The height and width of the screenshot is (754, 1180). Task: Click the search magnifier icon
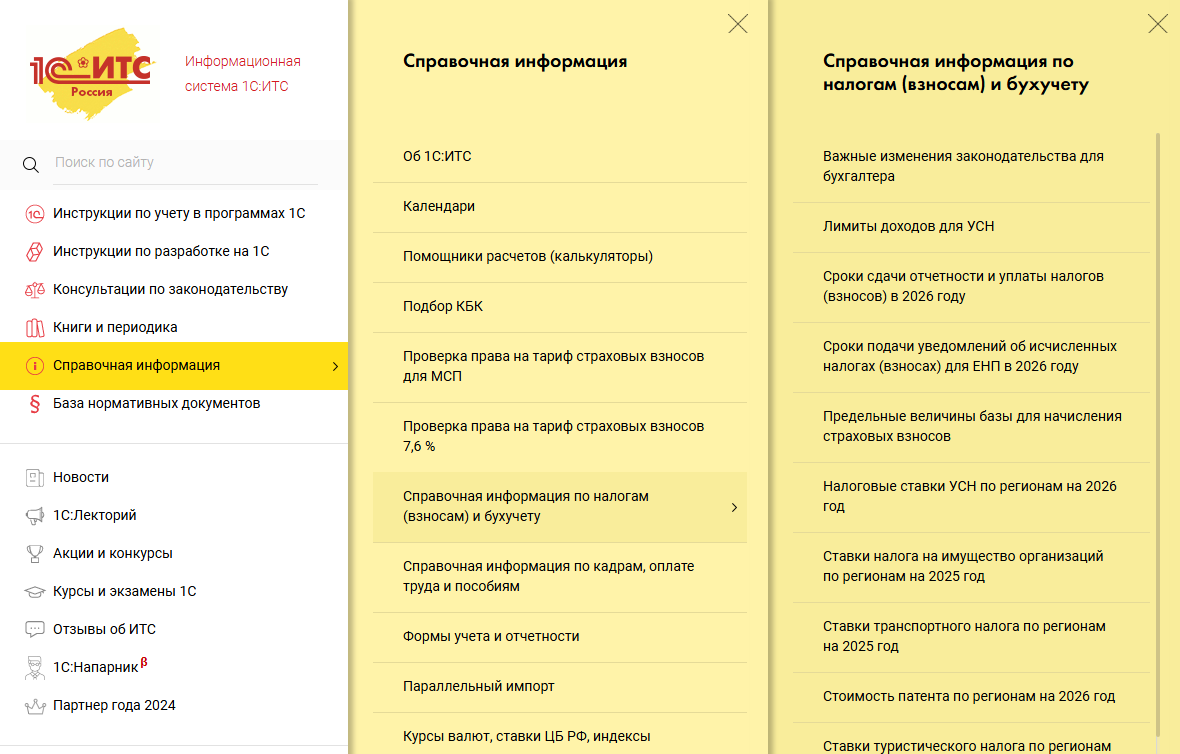(31, 165)
